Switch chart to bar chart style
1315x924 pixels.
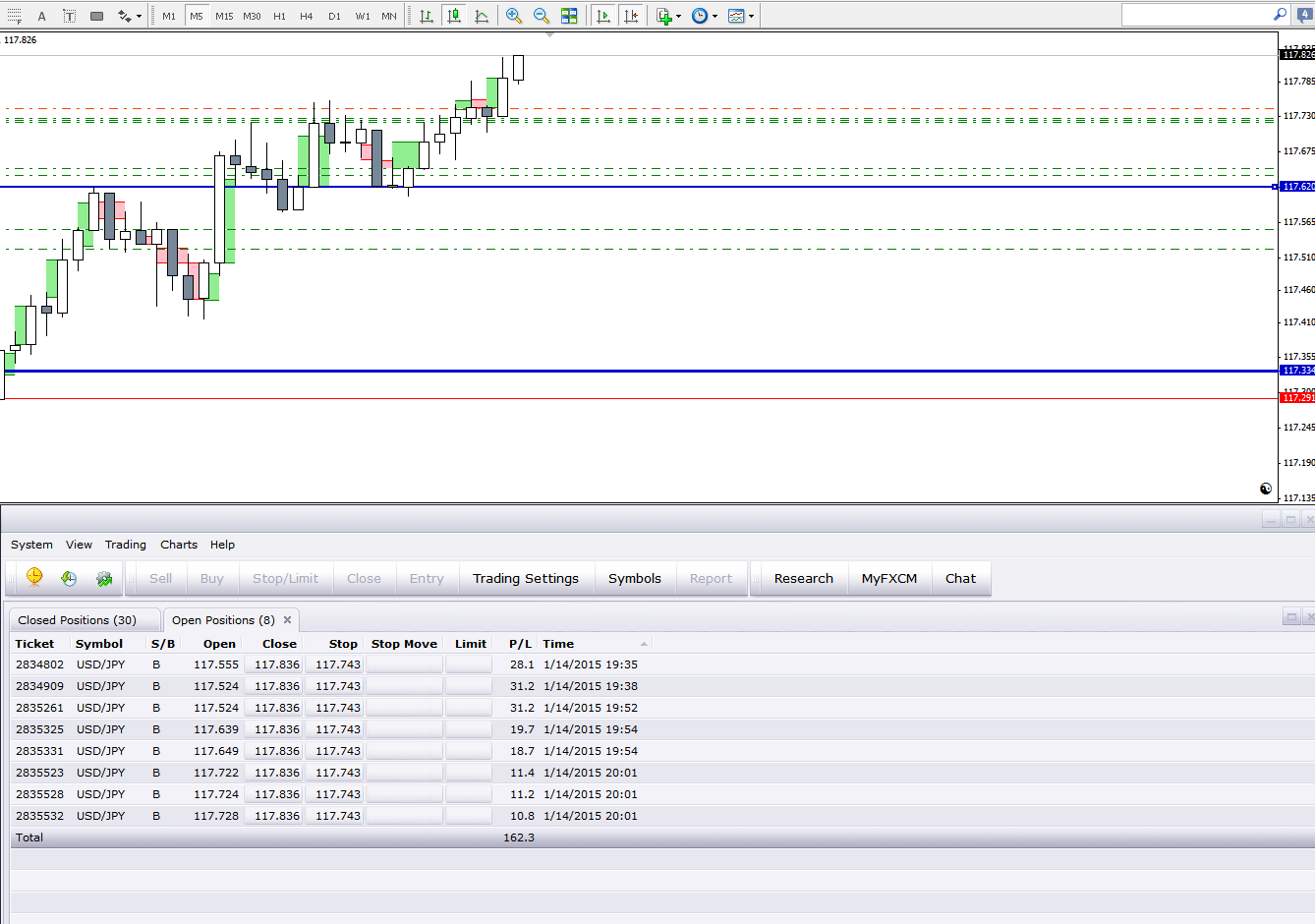pyautogui.click(x=427, y=16)
